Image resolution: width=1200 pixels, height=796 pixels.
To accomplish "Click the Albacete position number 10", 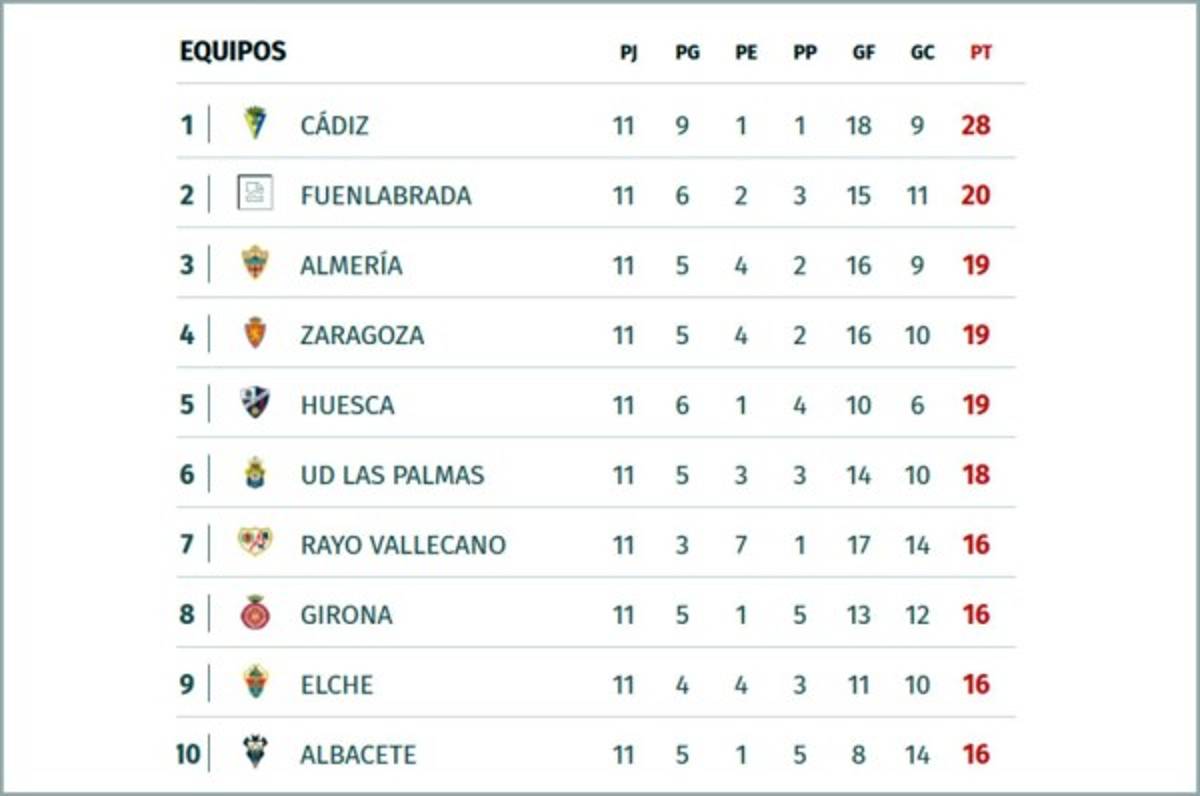I will (188, 755).
